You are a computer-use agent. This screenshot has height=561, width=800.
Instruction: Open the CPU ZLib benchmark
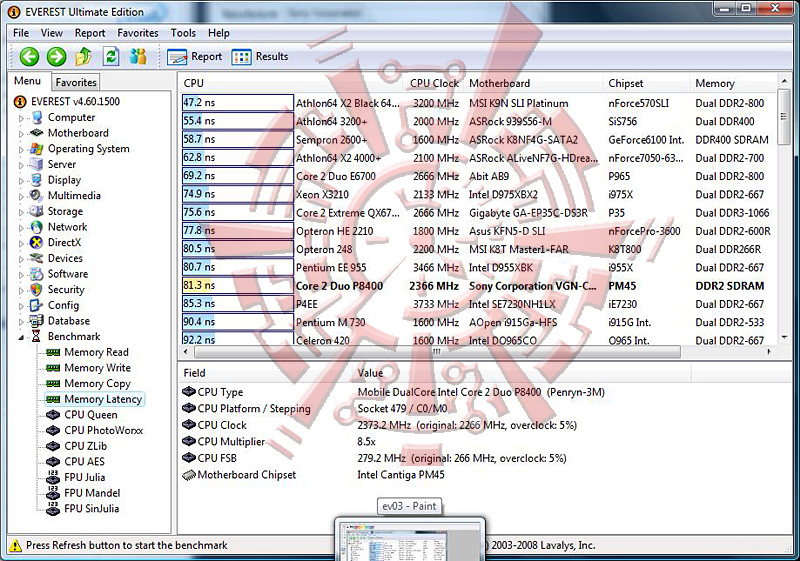click(x=85, y=446)
